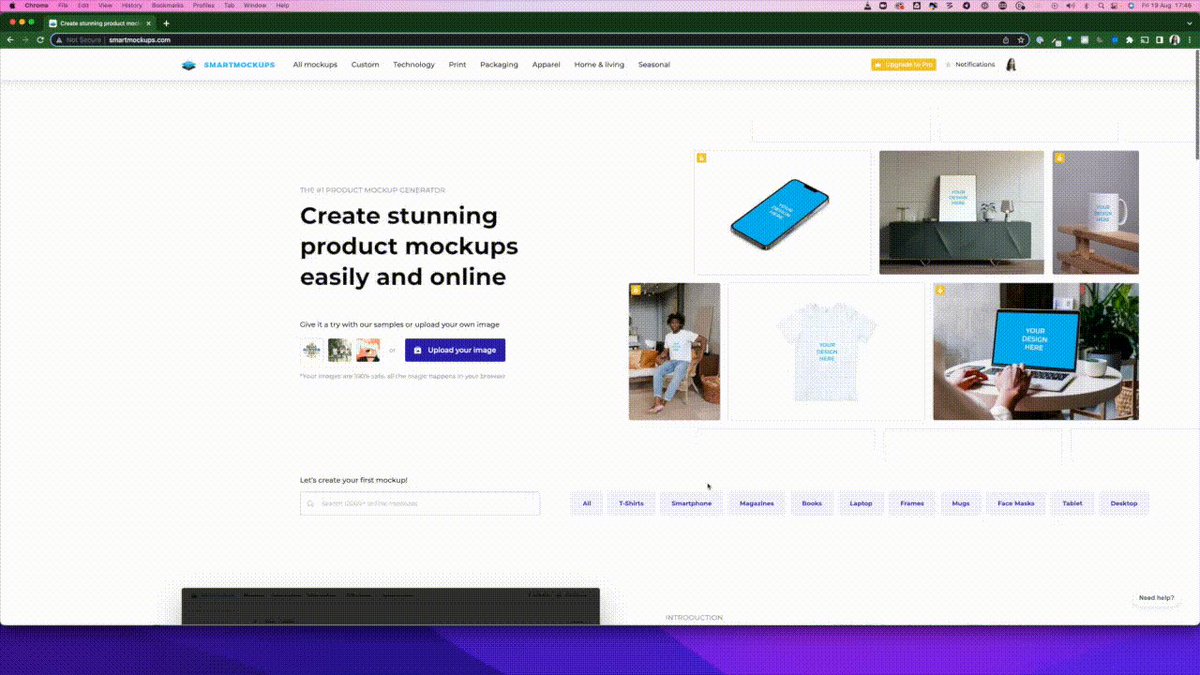Click the Upload your image button
Viewport: 1200px width, 675px height.
tap(455, 350)
